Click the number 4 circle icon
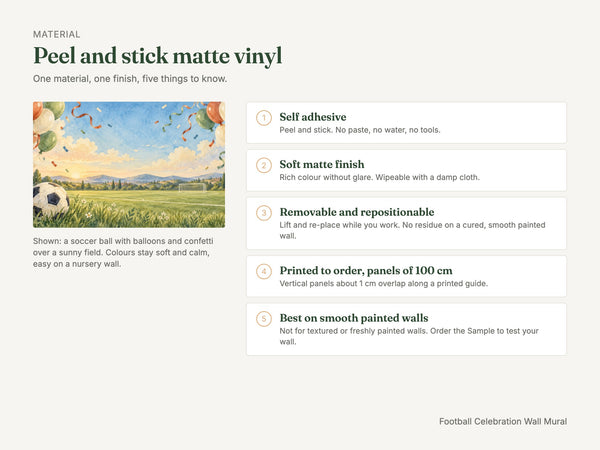600x450 pixels. click(x=264, y=271)
